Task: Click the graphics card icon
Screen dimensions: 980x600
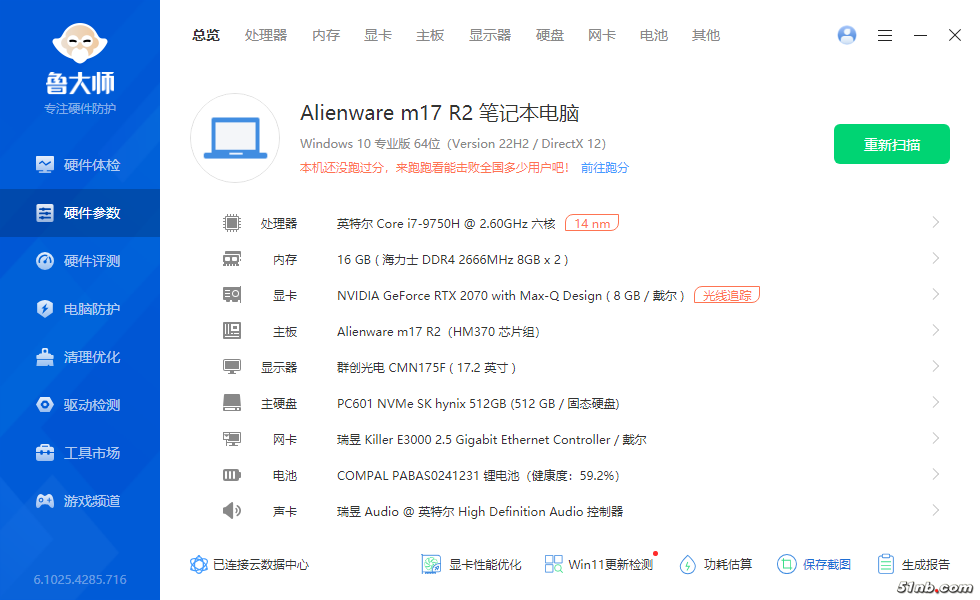Action: (232, 294)
